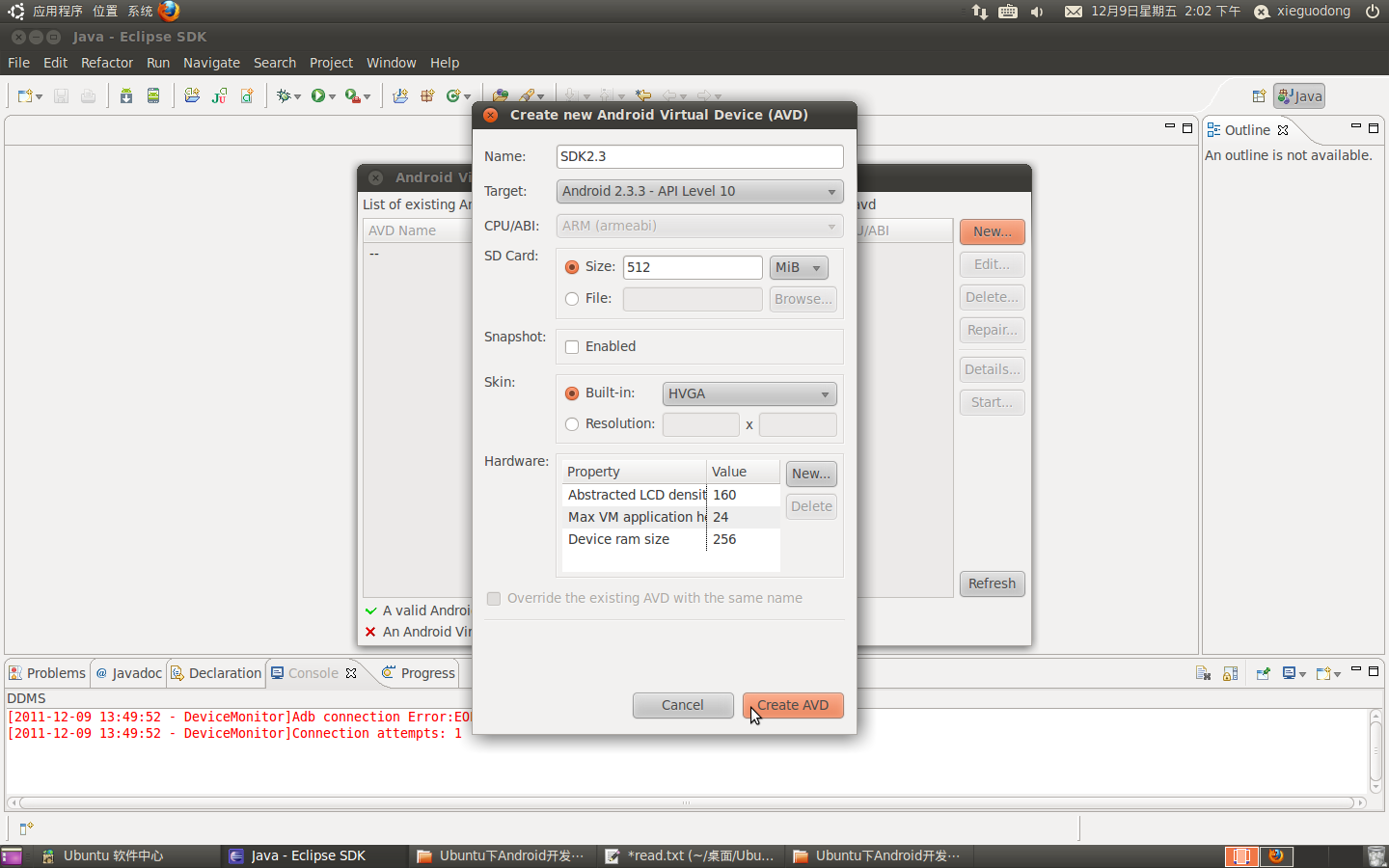Click New Android Test Project (JUnit) icon

coord(219,95)
